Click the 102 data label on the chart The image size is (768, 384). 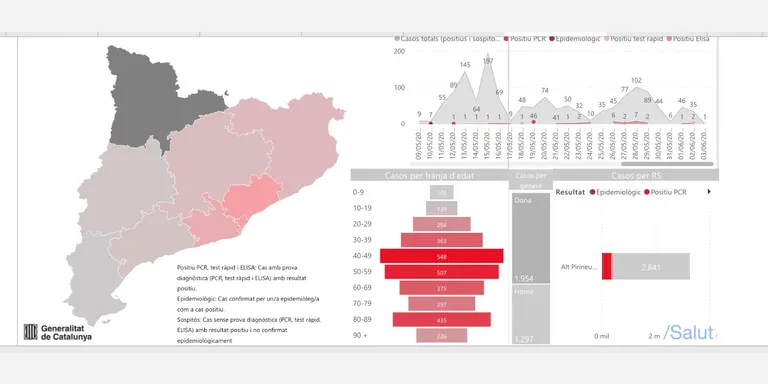[x=636, y=80]
